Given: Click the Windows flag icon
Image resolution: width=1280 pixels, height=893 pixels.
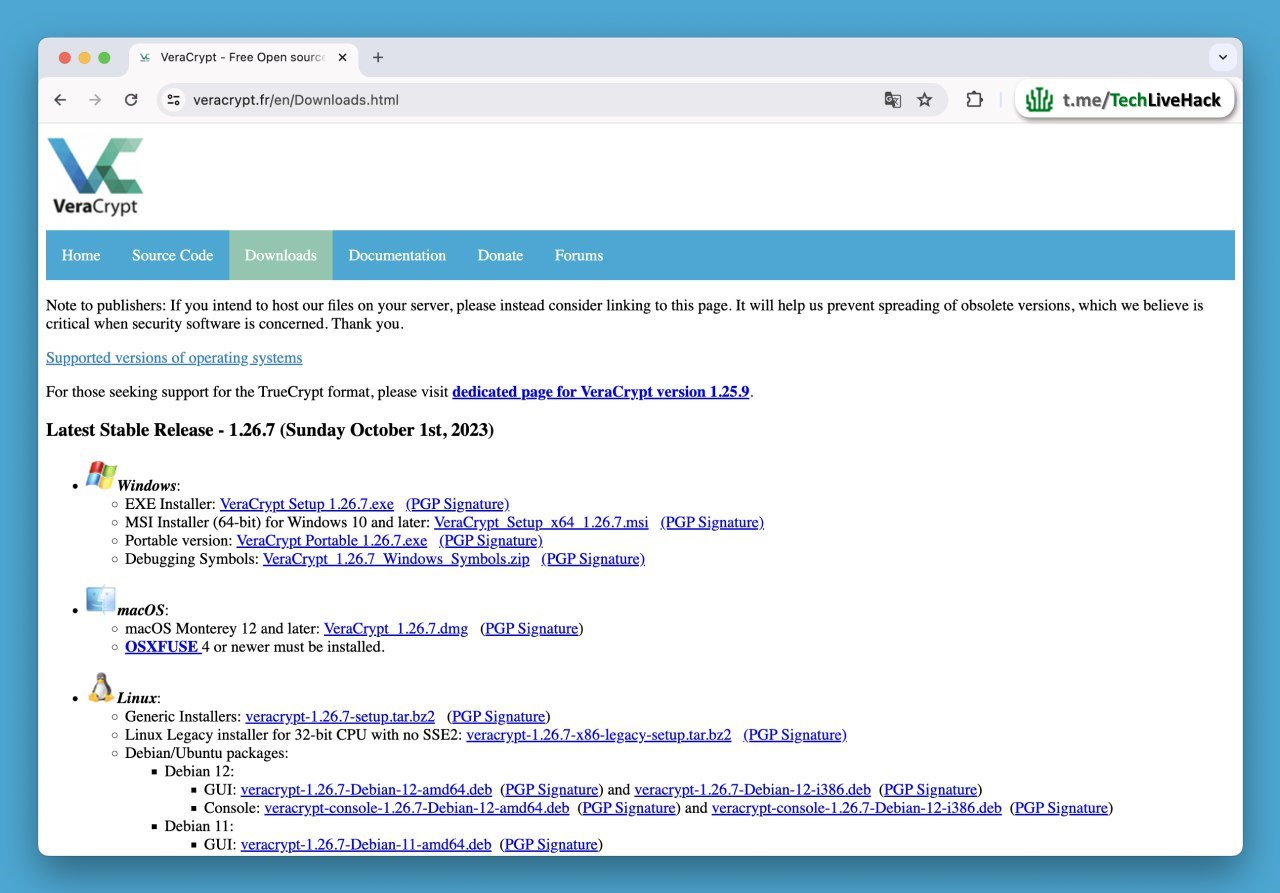Looking at the screenshot, I should point(101,475).
